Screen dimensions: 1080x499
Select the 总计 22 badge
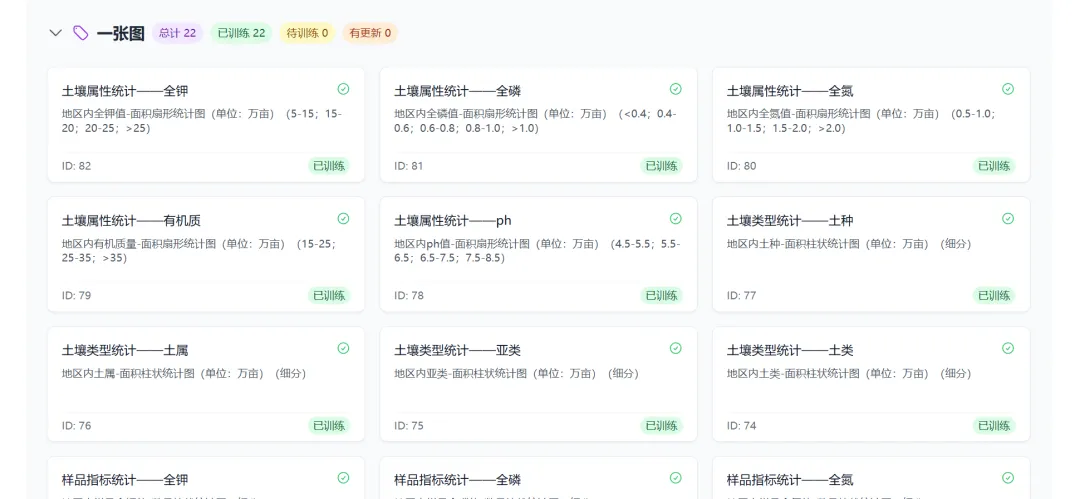177,33
